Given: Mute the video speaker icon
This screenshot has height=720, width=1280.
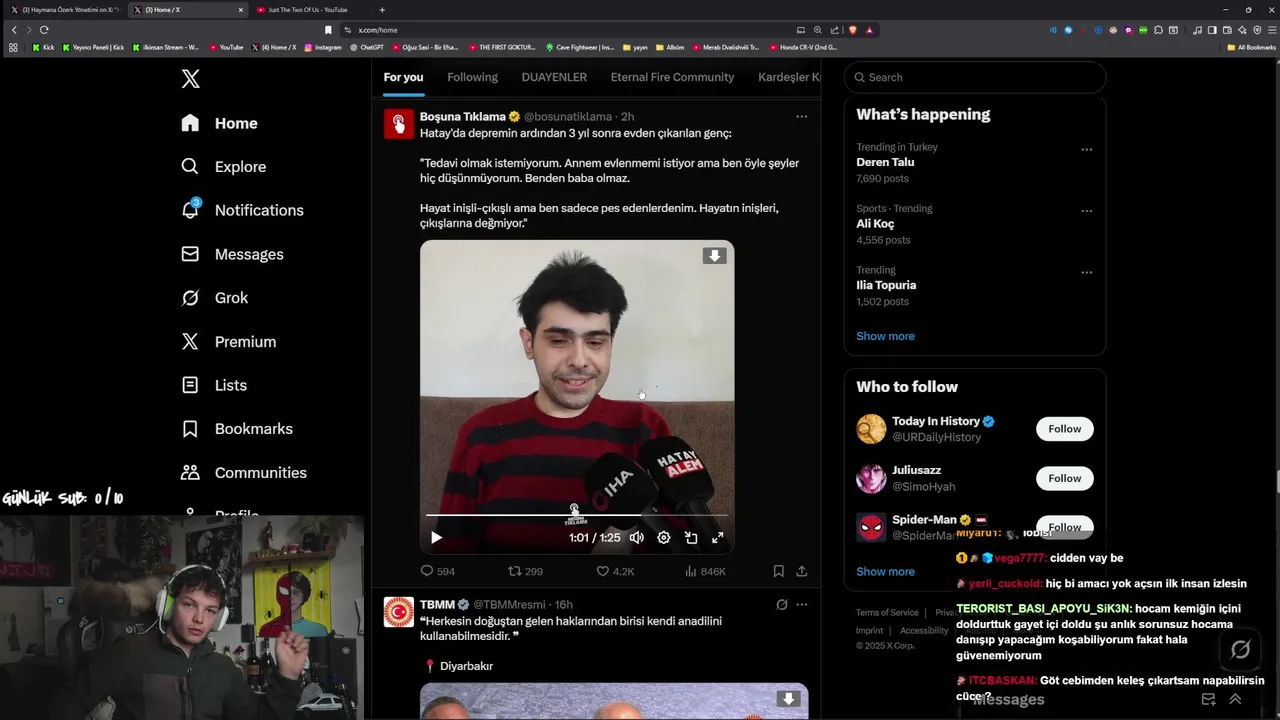Looking at the screenshot, I should [x=636, y=537].
